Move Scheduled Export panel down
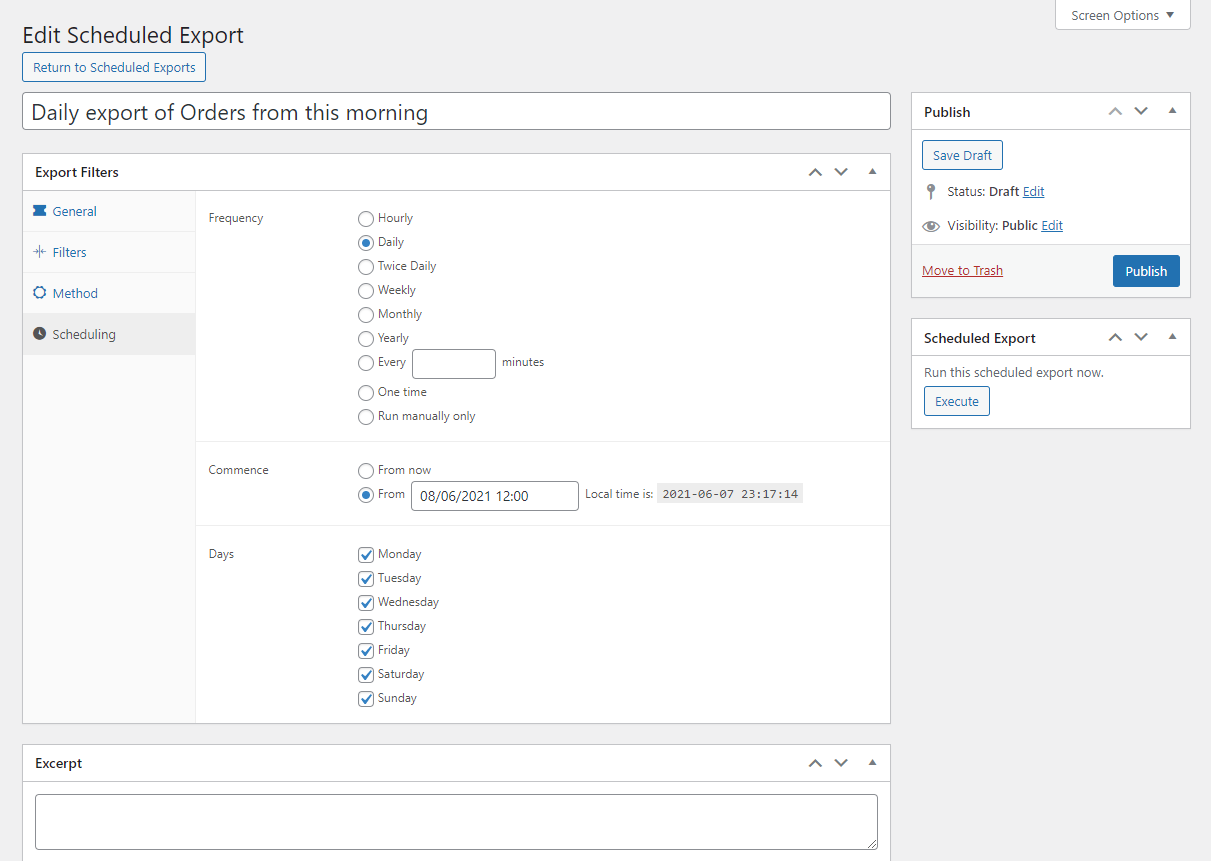The width and height of the screenshot is (1211, 861). (1141, 337)
